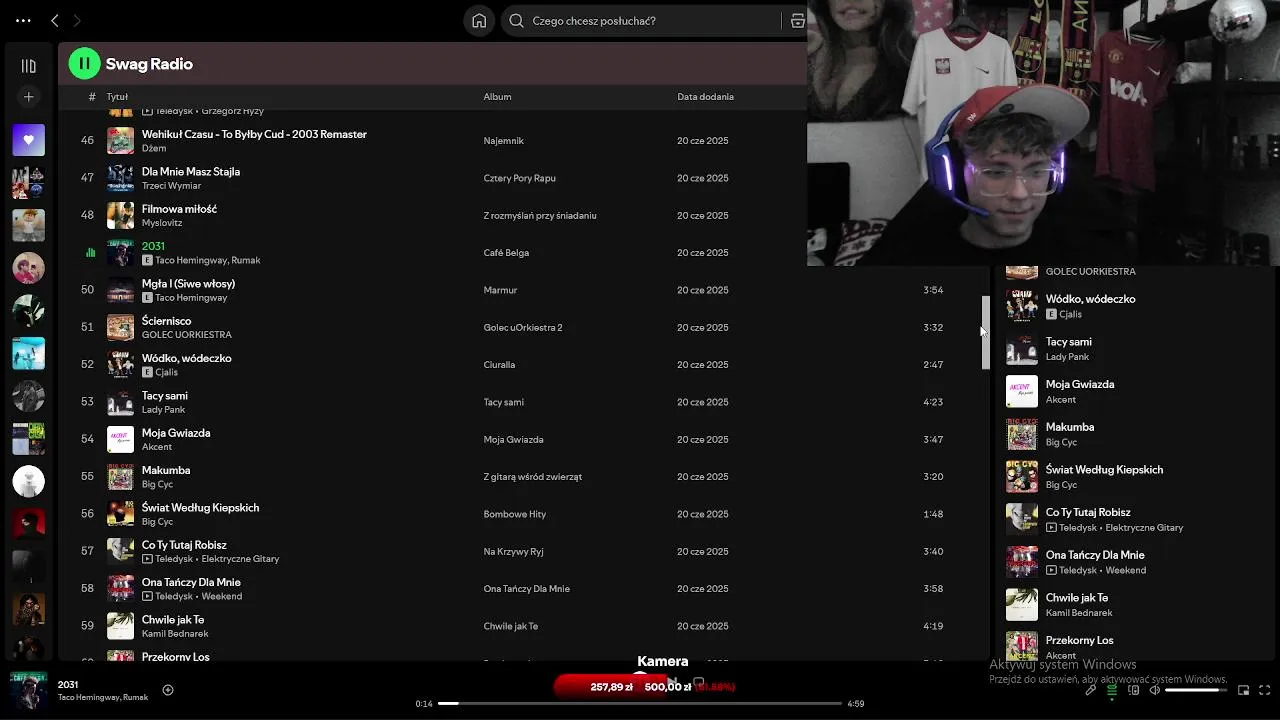Toggle the queue panel icon
This screenshot has height=720, width=1280.
click(x=1112, y=690)
